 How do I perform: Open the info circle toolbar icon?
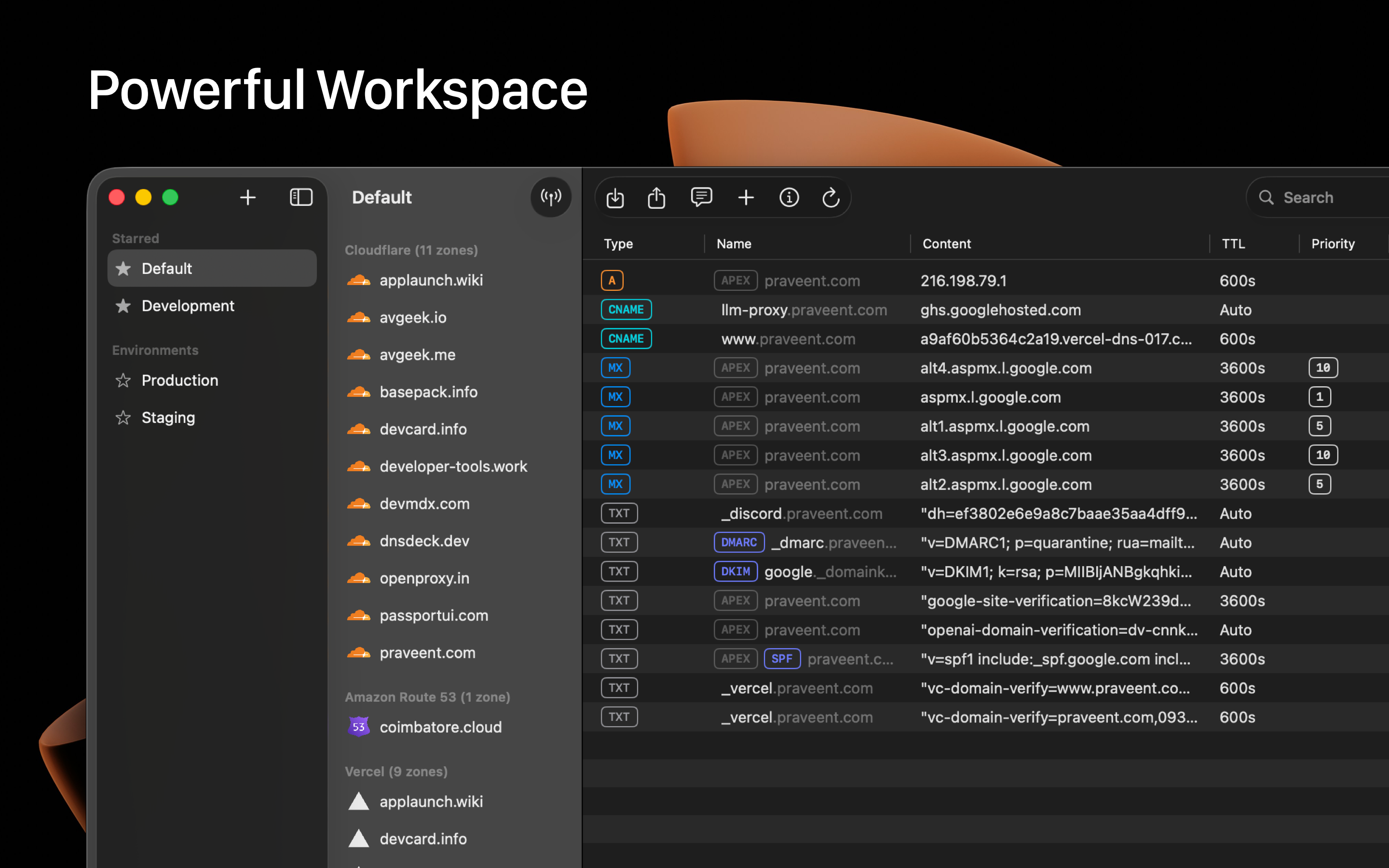[x=789, y=198]
